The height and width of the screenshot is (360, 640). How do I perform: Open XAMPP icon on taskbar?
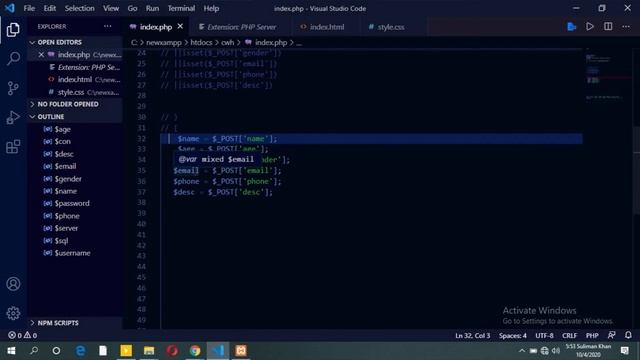point(241,351)
